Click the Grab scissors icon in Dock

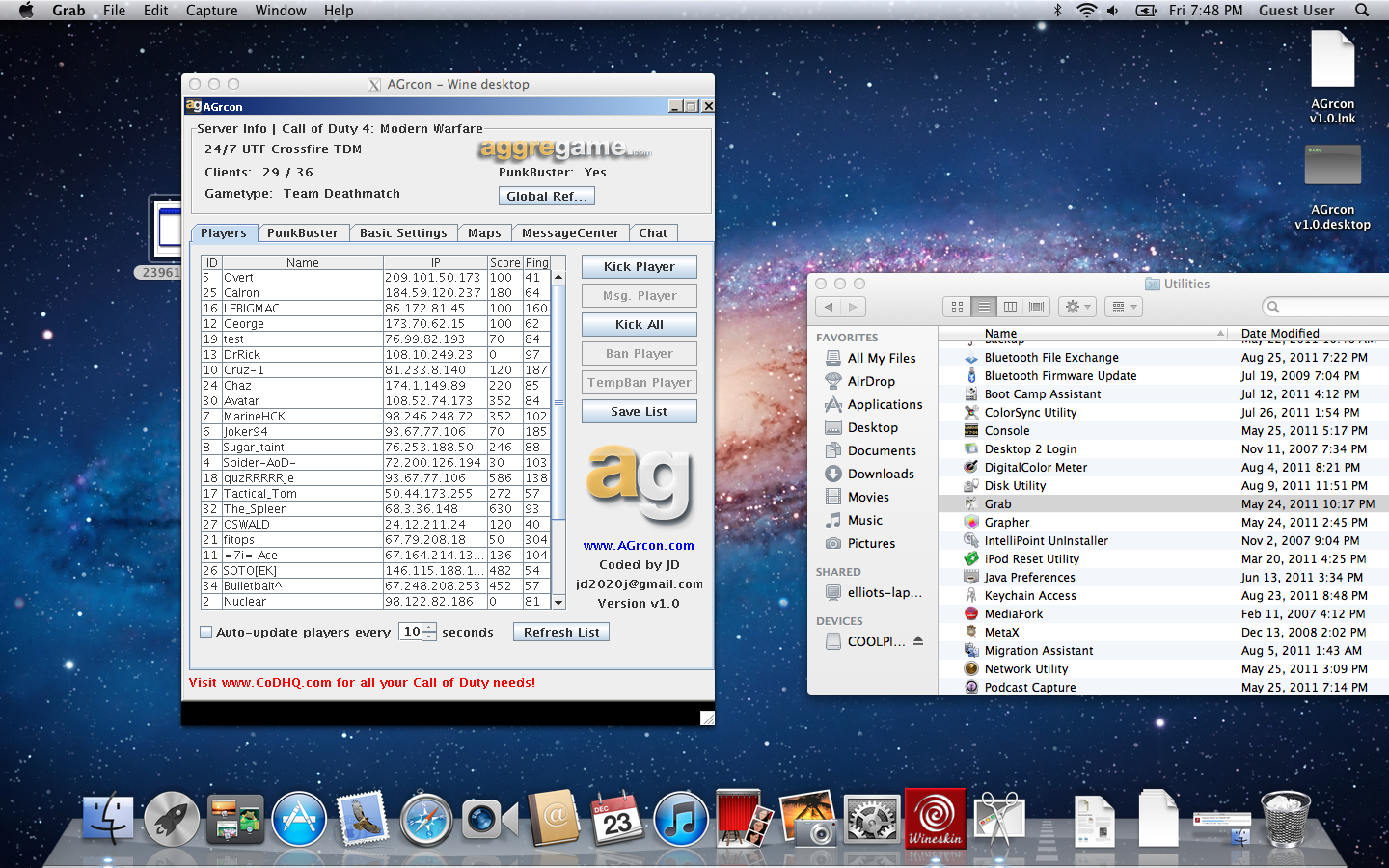click(999, 820)
